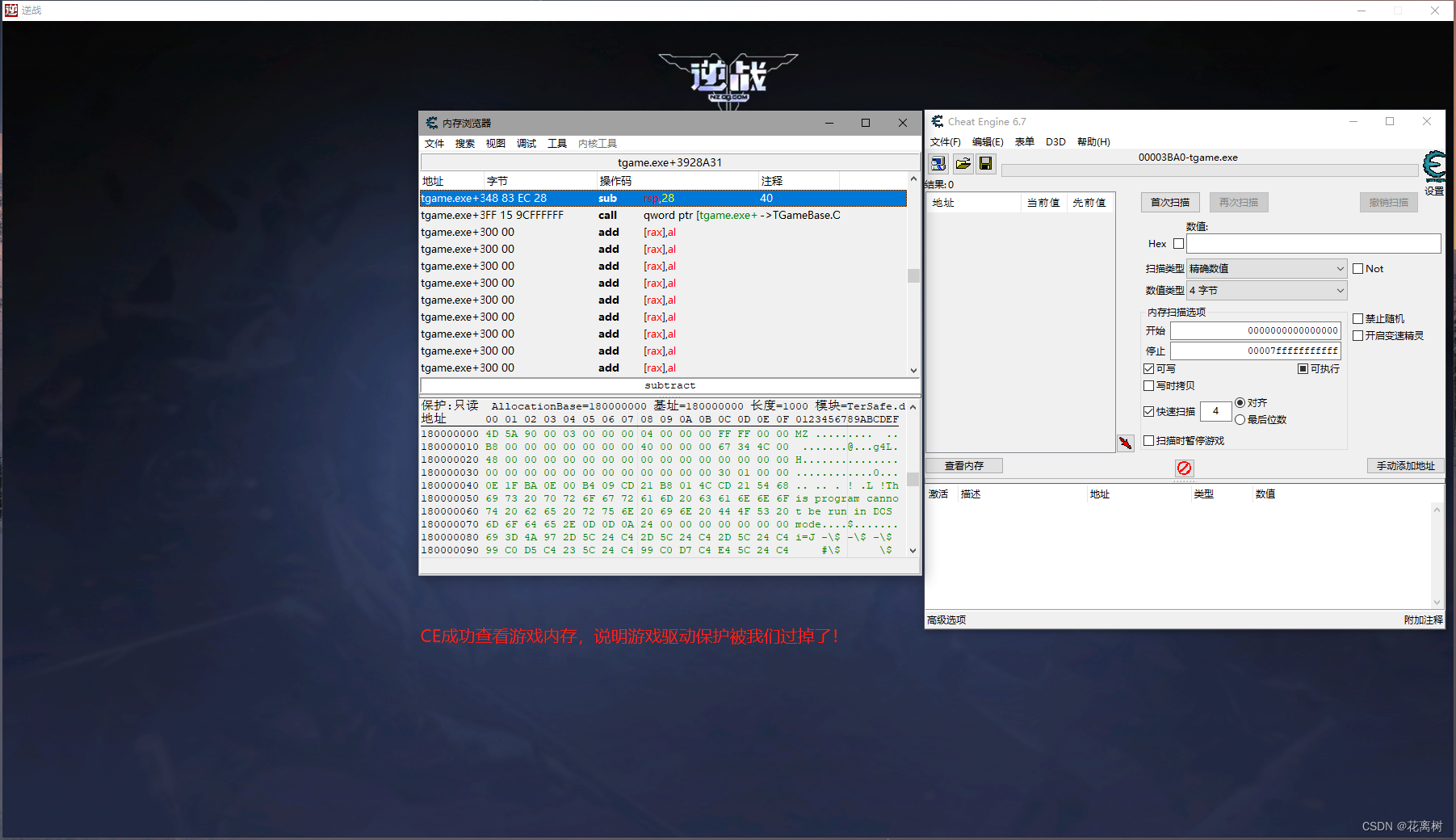Image resolution: width=1456 pixels, height=840 pixels.
Task: Click the 查看内存 button
Action: [964, 466]
